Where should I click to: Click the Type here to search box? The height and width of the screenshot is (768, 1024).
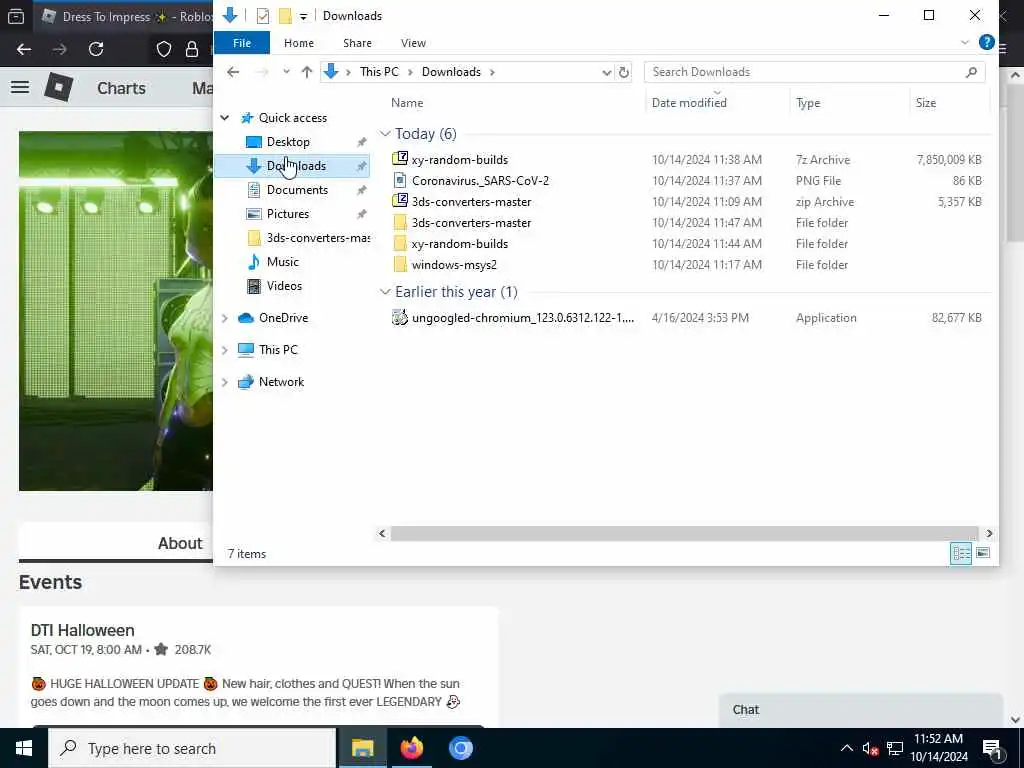[192, 748]
